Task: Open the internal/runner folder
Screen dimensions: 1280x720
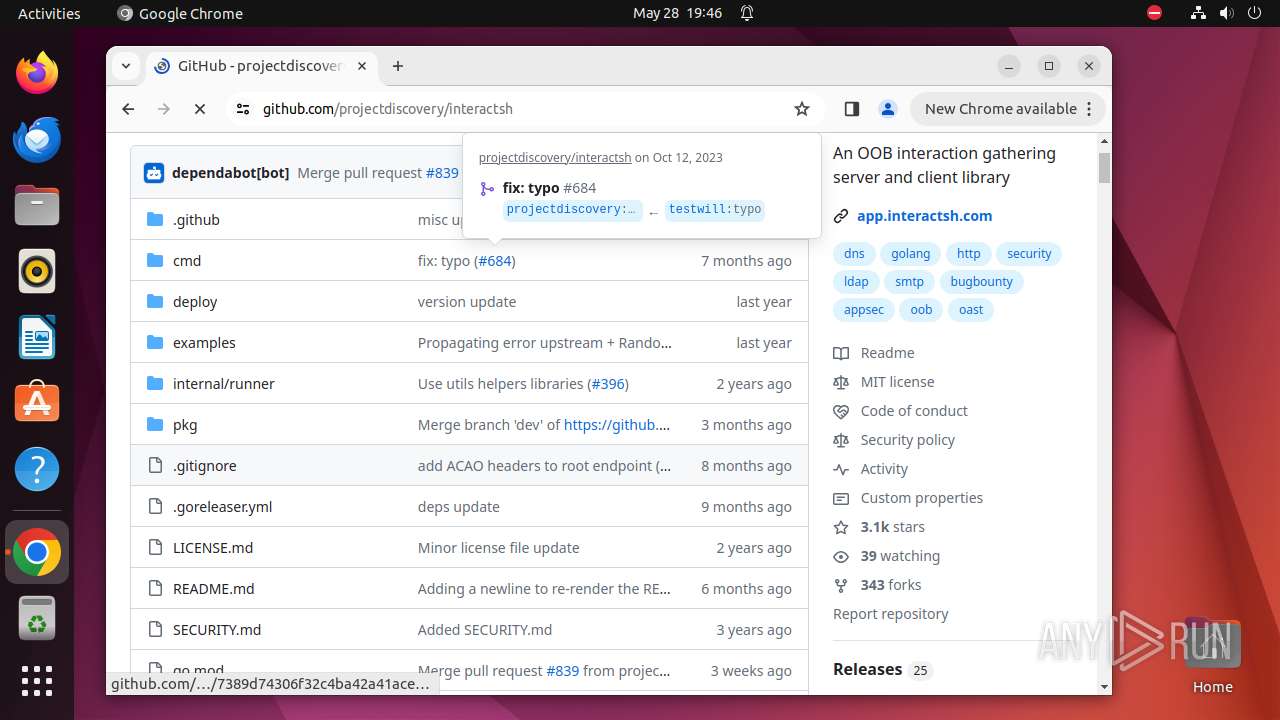Action: pos(223,384)
